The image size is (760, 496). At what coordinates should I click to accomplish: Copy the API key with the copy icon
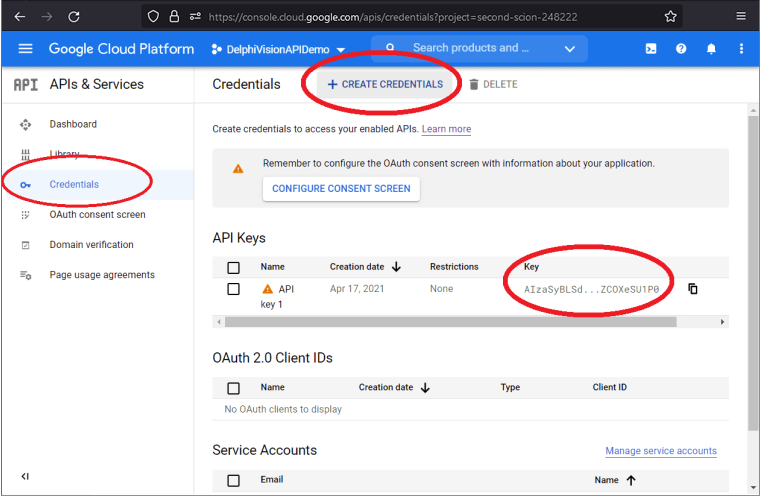pos(693,288)
